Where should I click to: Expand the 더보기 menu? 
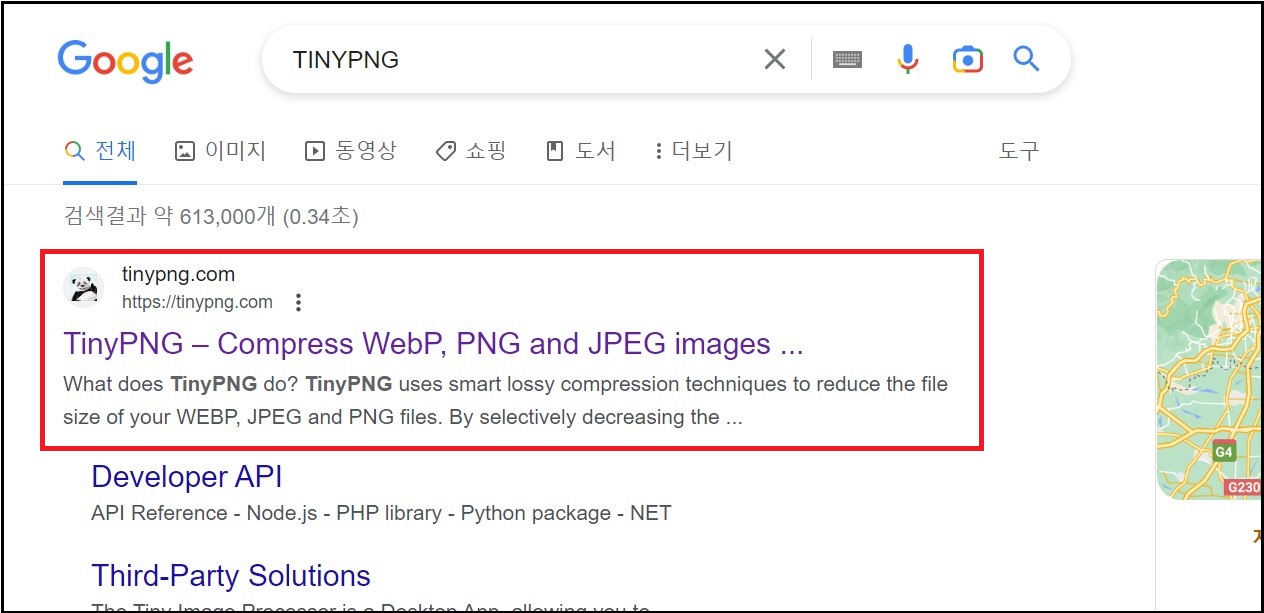point(693,151)
